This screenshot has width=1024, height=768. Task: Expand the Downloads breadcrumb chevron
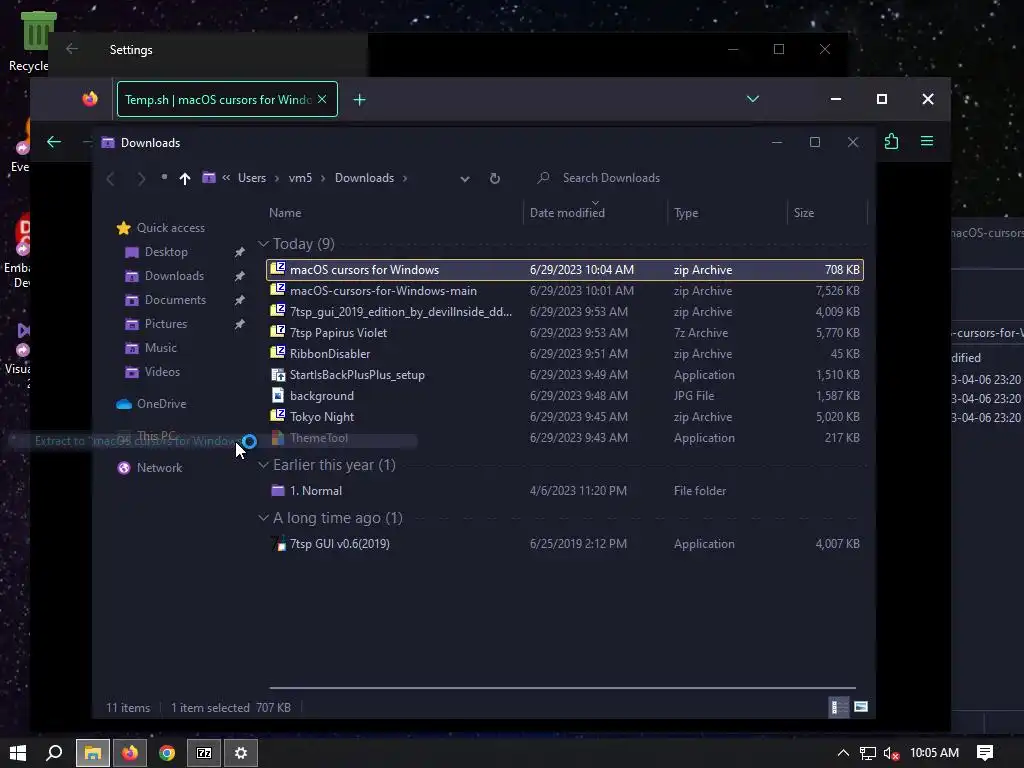405,178
